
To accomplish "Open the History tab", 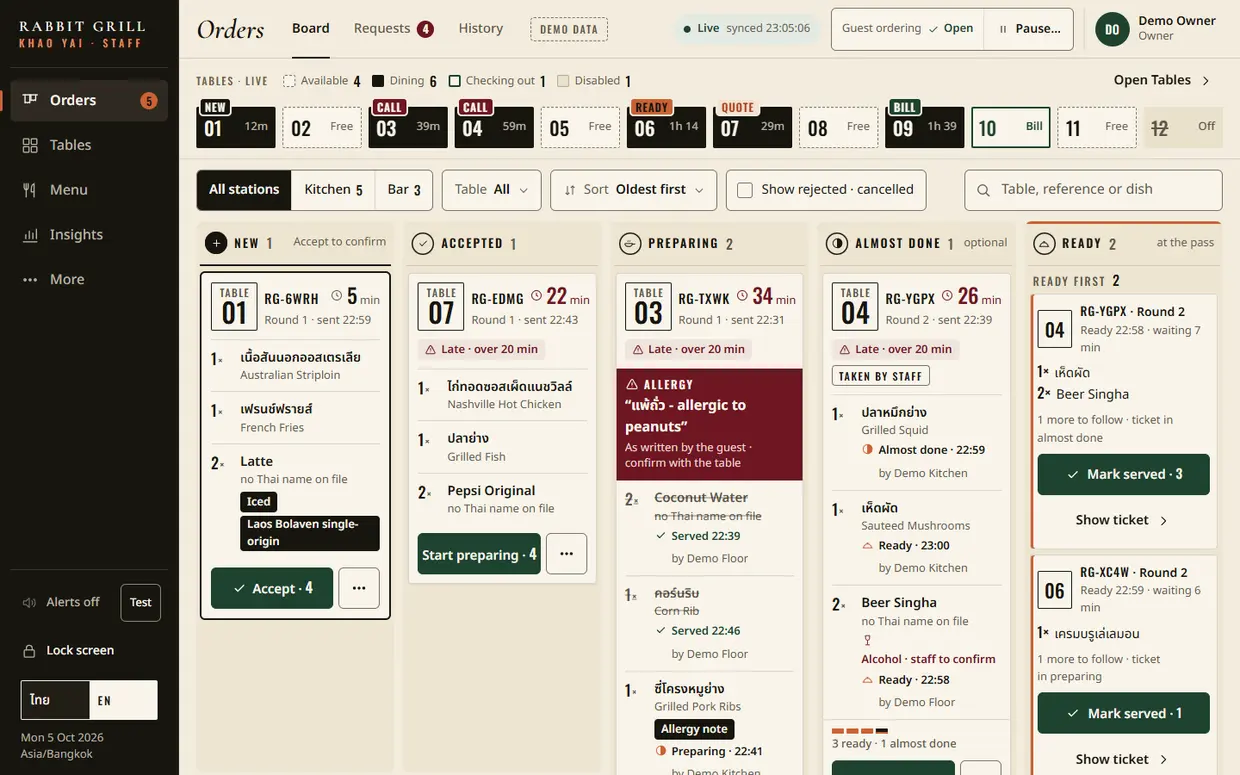I will point(481,28).
